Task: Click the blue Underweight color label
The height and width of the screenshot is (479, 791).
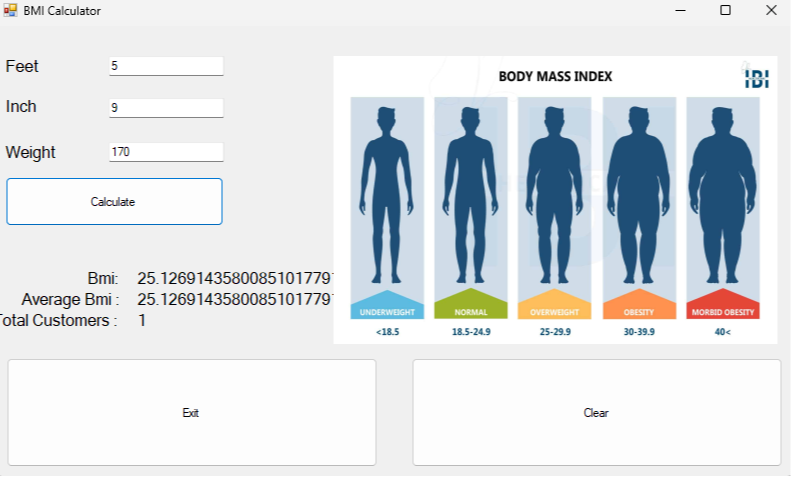Action: pyautogui.click(x=387, y=310)
